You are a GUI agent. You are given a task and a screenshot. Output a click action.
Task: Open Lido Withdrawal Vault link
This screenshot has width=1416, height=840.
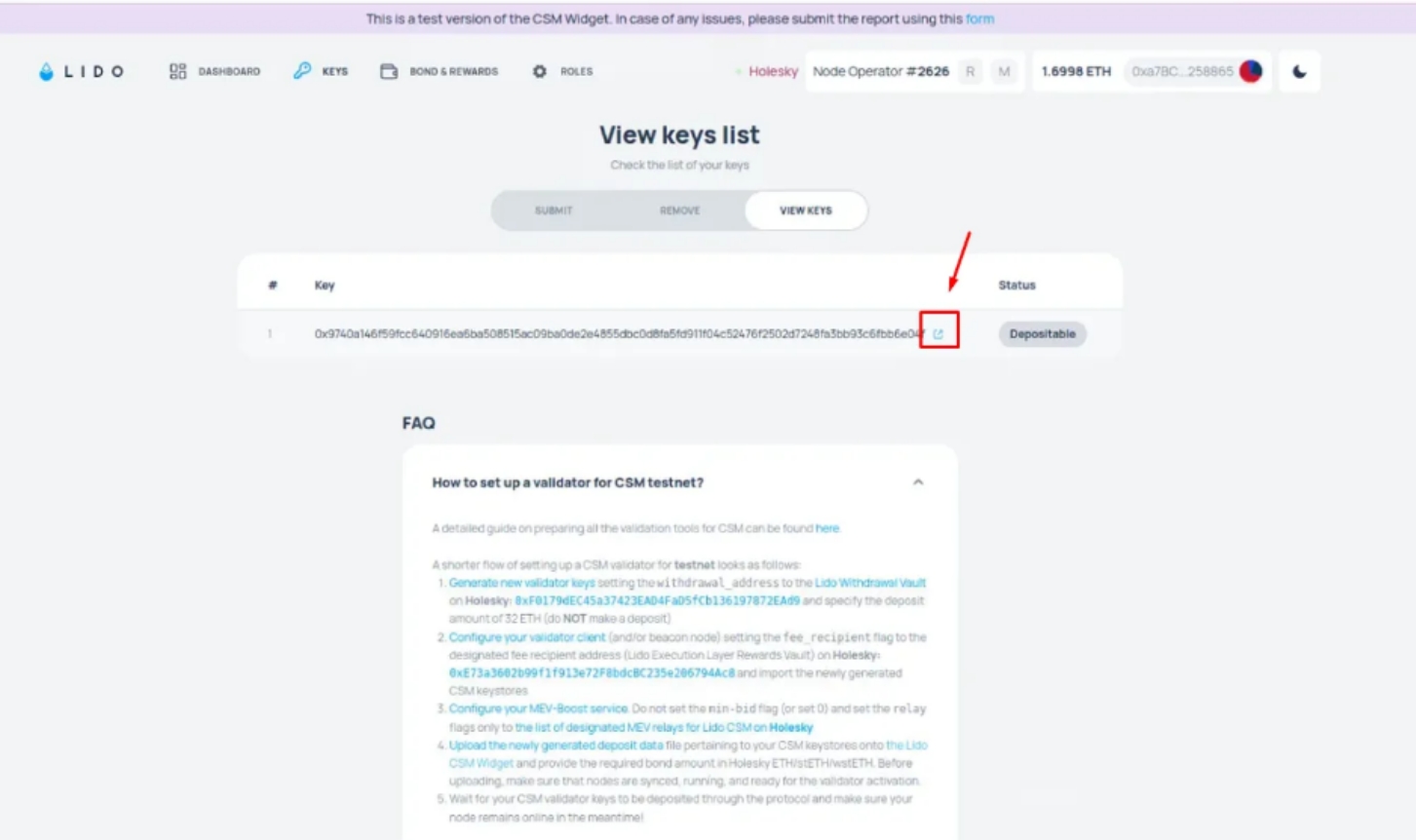[x=870, y=583]
